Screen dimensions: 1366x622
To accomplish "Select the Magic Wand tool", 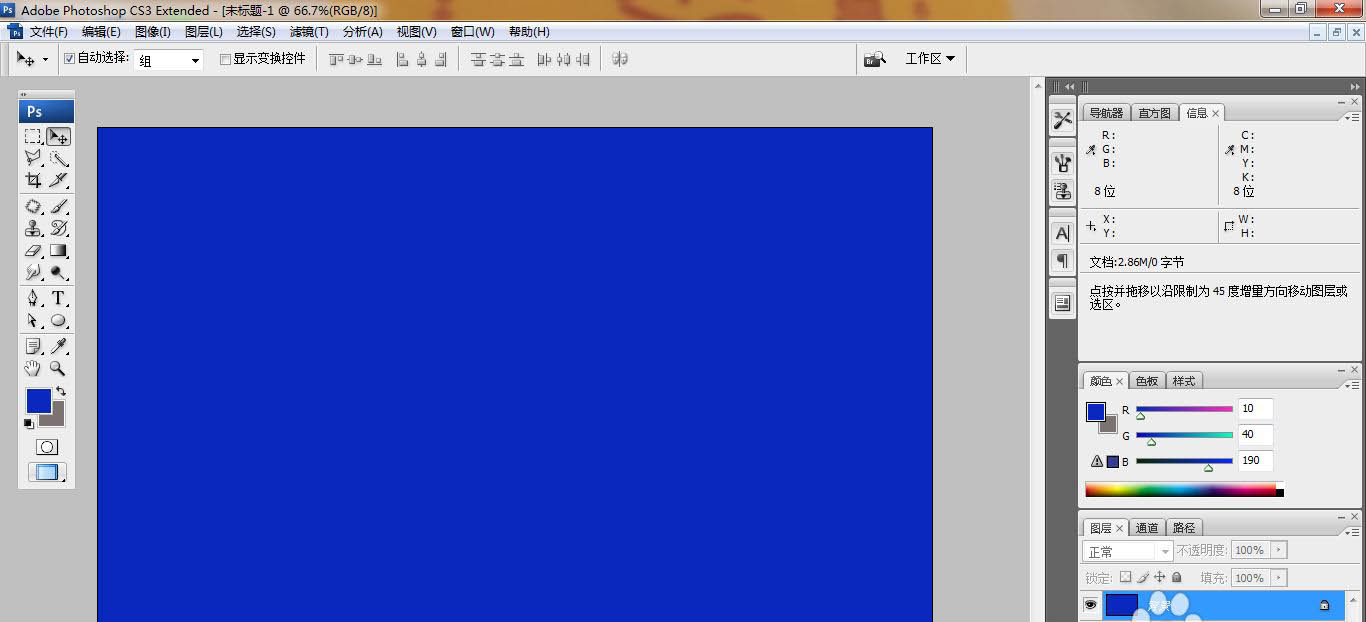I will click(59, 159).
